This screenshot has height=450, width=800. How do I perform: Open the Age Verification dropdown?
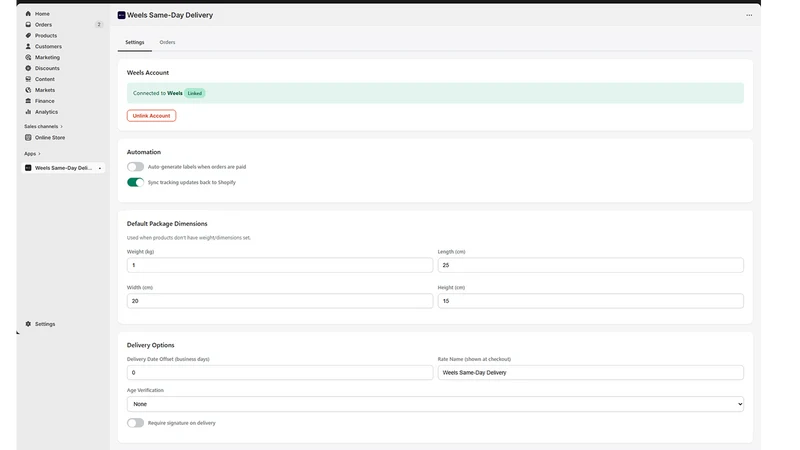point(435,404)
